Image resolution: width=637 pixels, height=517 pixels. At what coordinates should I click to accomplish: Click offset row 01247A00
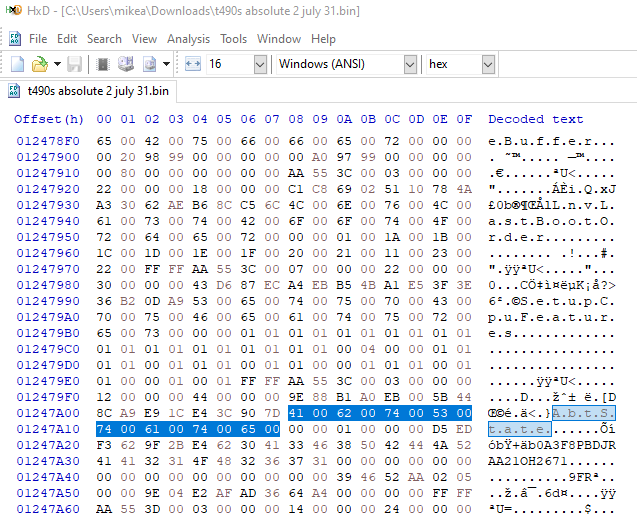click(x=48, y=413)
